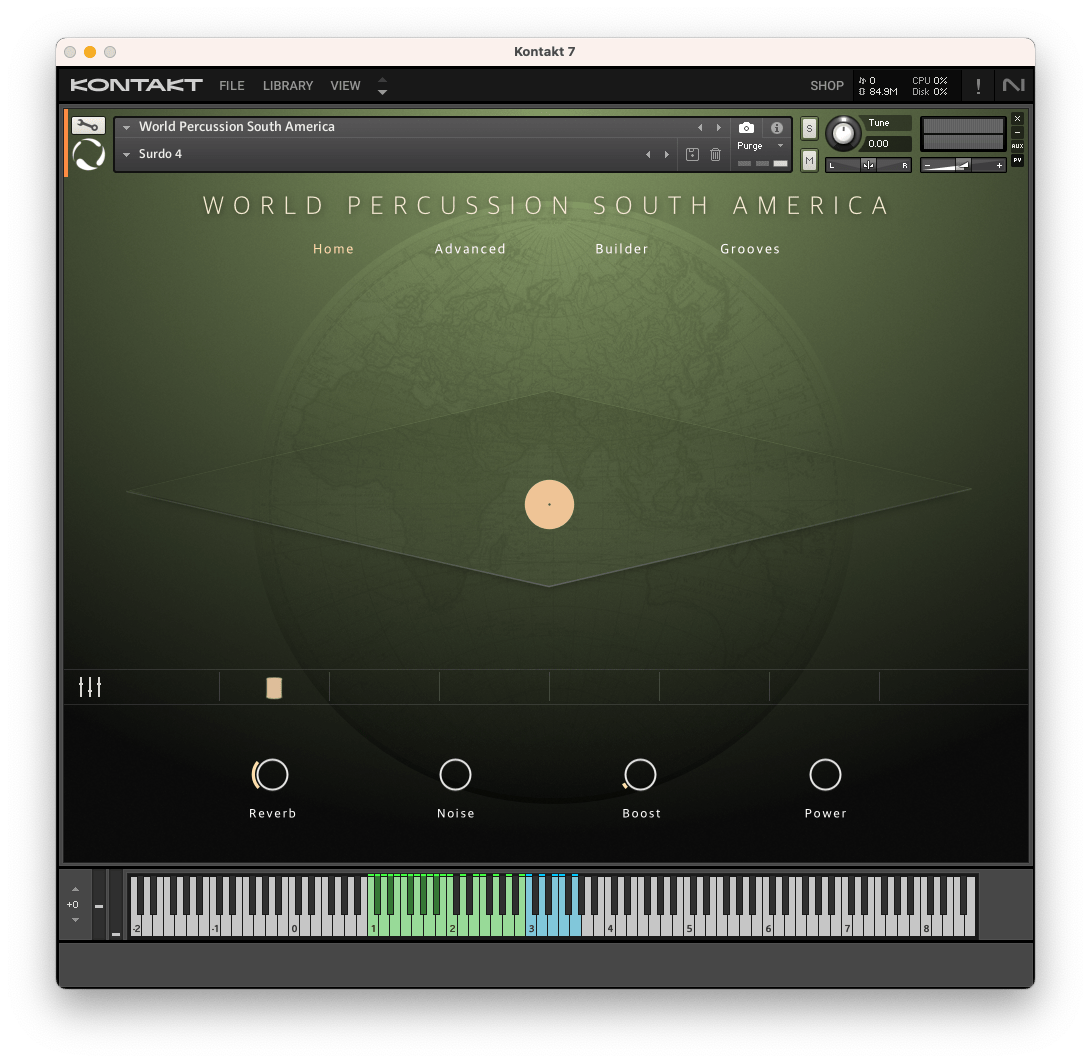This screenshot has height=1063, width=1091.
Task: Select the next instrument arrow
Action: (x=719, y=127)
